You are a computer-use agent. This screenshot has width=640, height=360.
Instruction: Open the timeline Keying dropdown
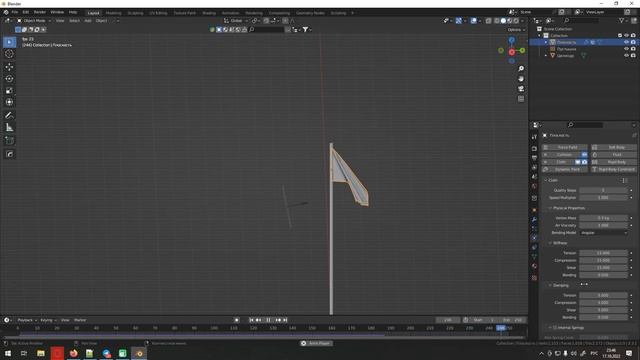[48, 320]
